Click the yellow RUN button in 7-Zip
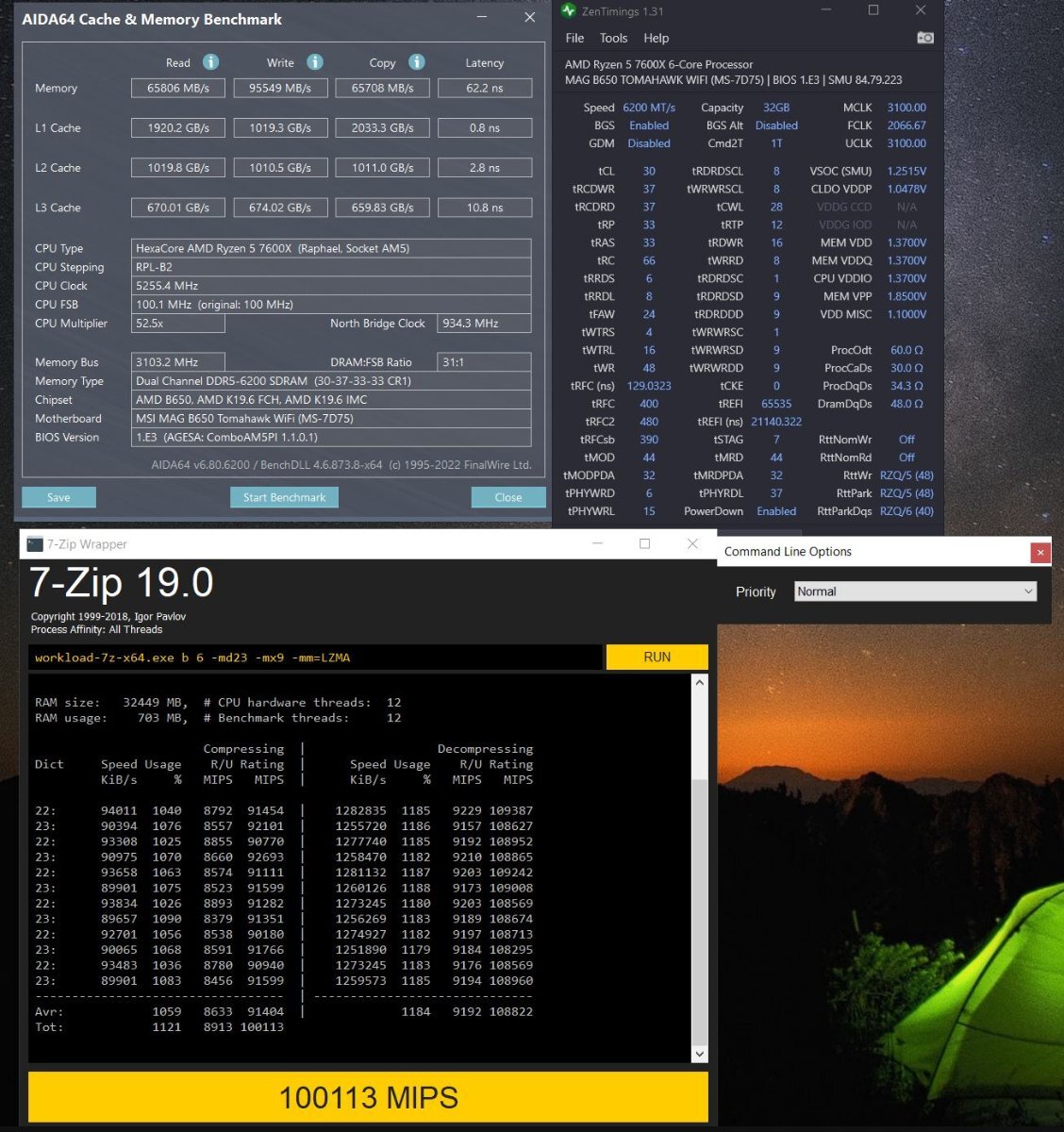The width and height of the screenshot is (1064, 1132). tap(657, 658)
